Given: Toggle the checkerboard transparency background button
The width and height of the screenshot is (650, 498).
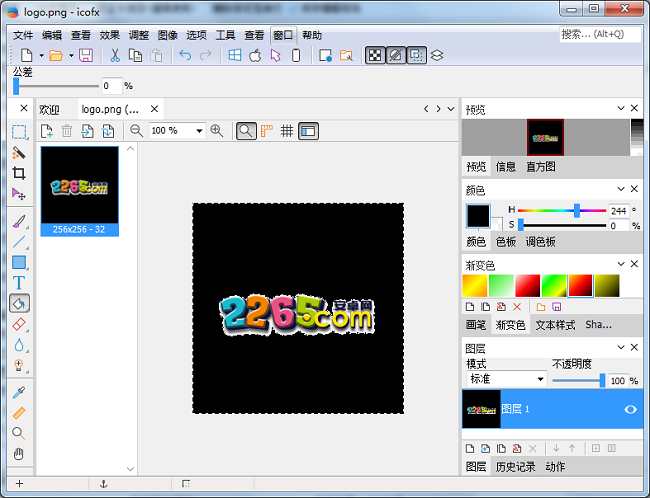Looking at the screenshot, I should click(x=374, y=55).
